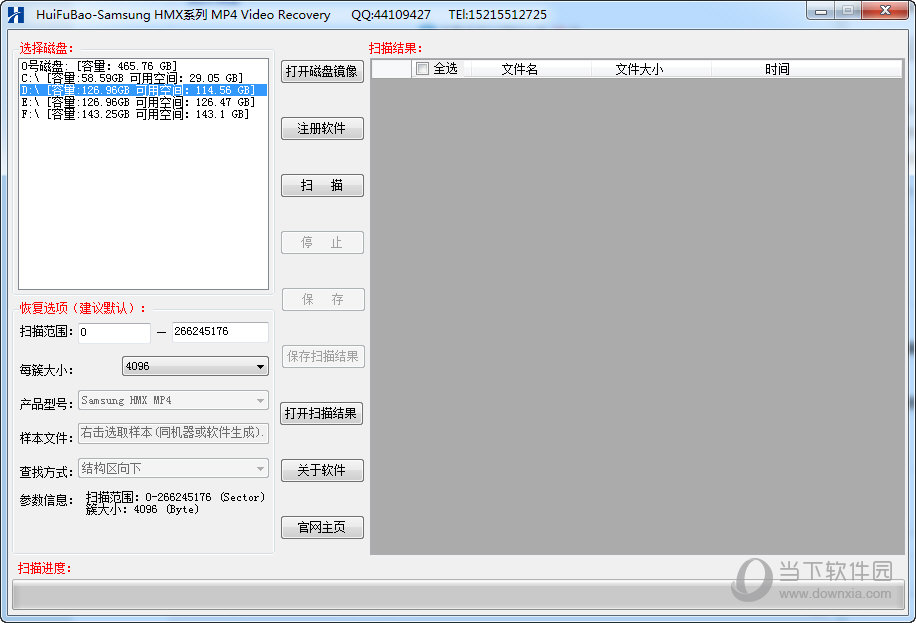916x623 pixels.
Task: Click the 打开磁盘镜像 button
Action: click(322, 71)
